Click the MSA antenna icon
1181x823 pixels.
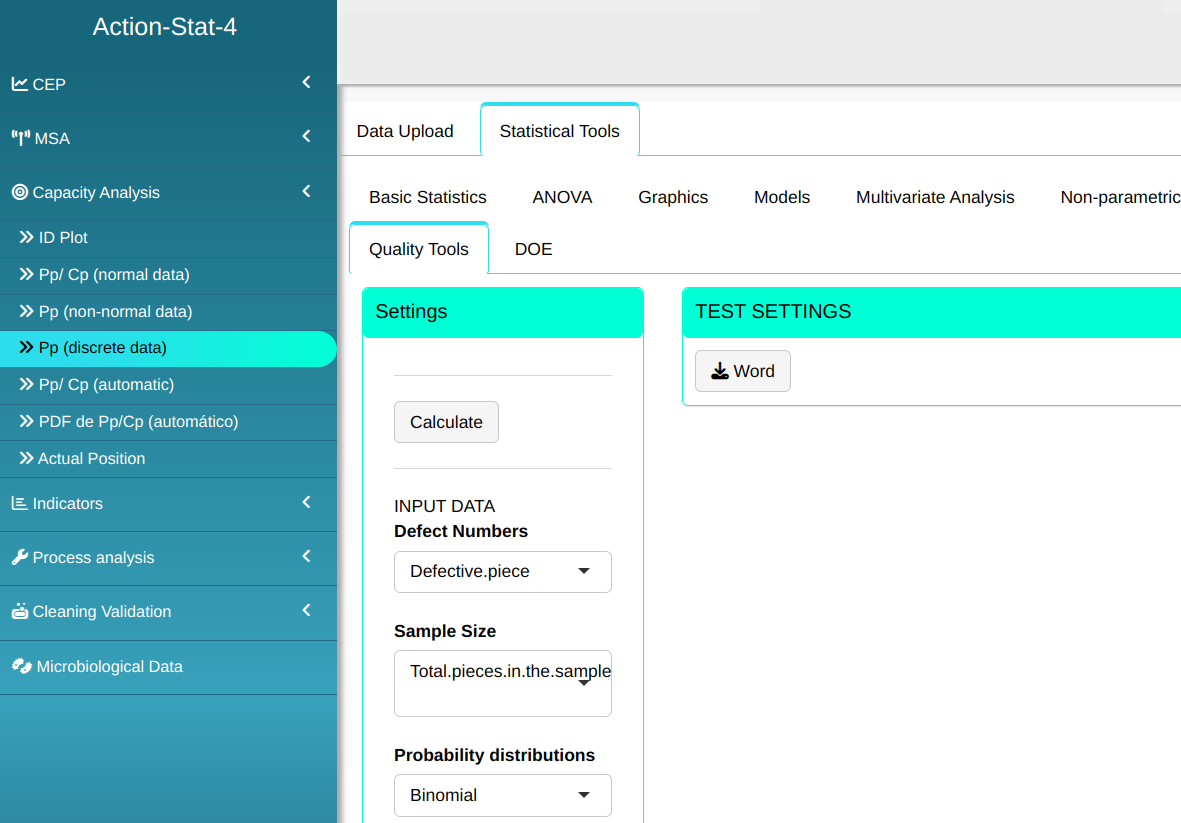click(20, 138)
